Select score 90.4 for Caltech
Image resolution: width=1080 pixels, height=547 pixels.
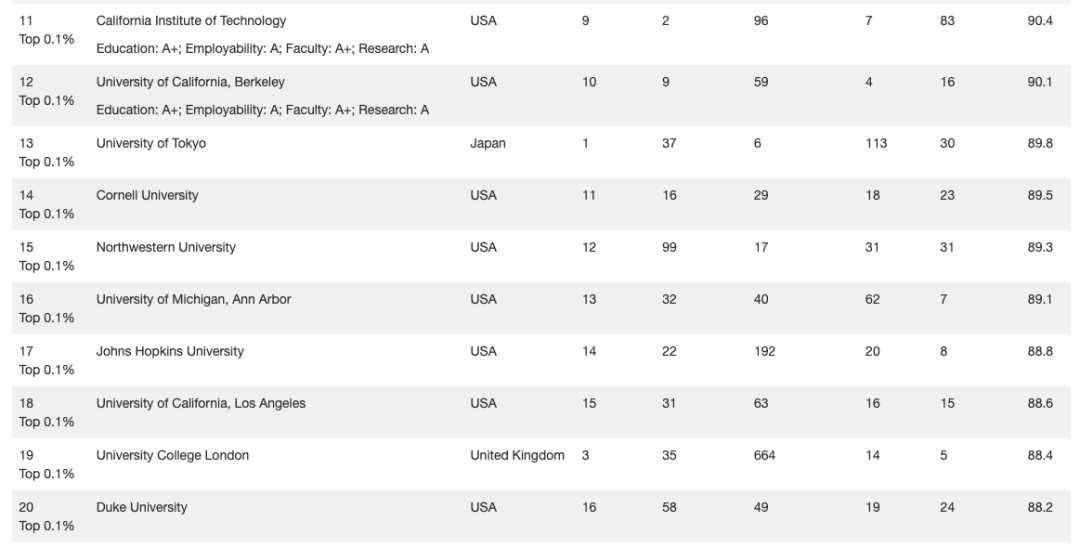[x=1039, y=21]
